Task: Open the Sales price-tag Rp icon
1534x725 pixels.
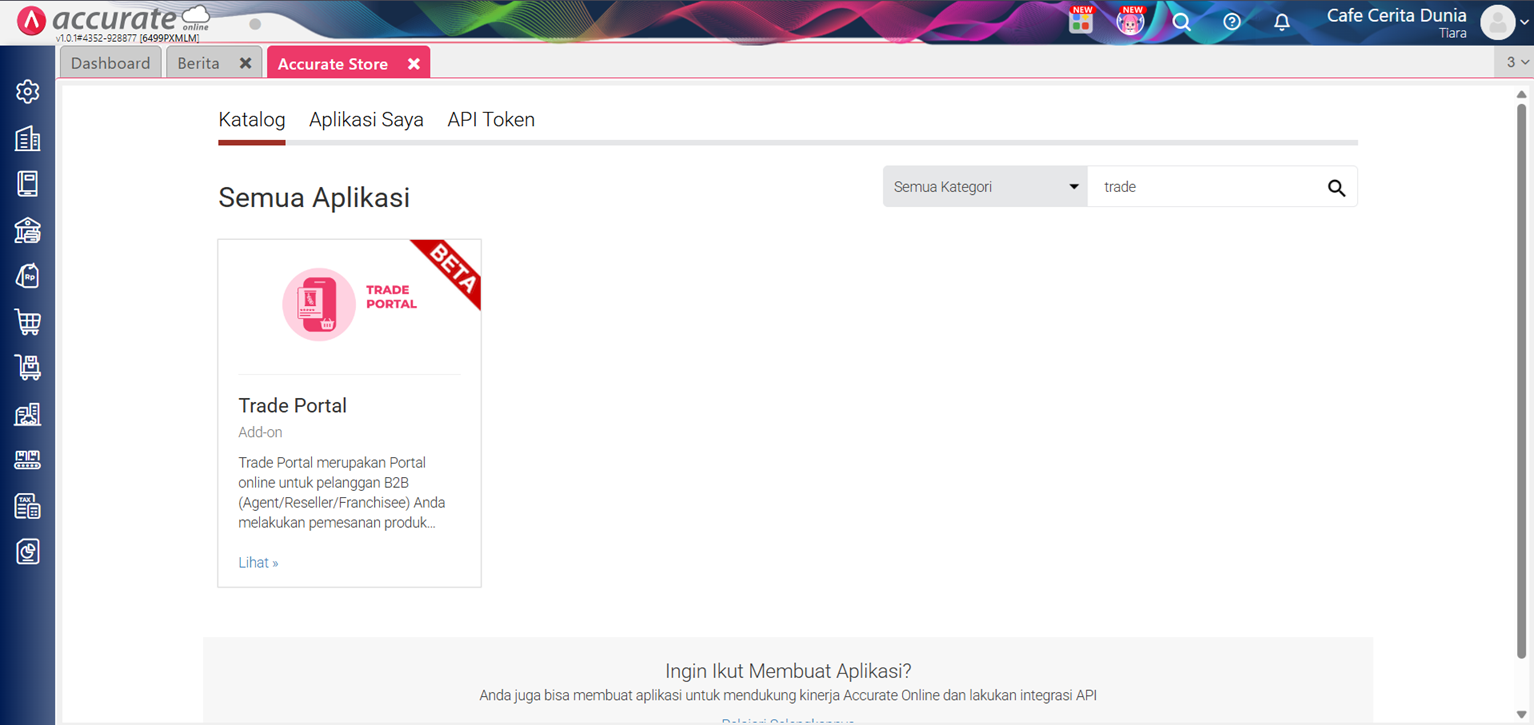Action: pos(28,276)
